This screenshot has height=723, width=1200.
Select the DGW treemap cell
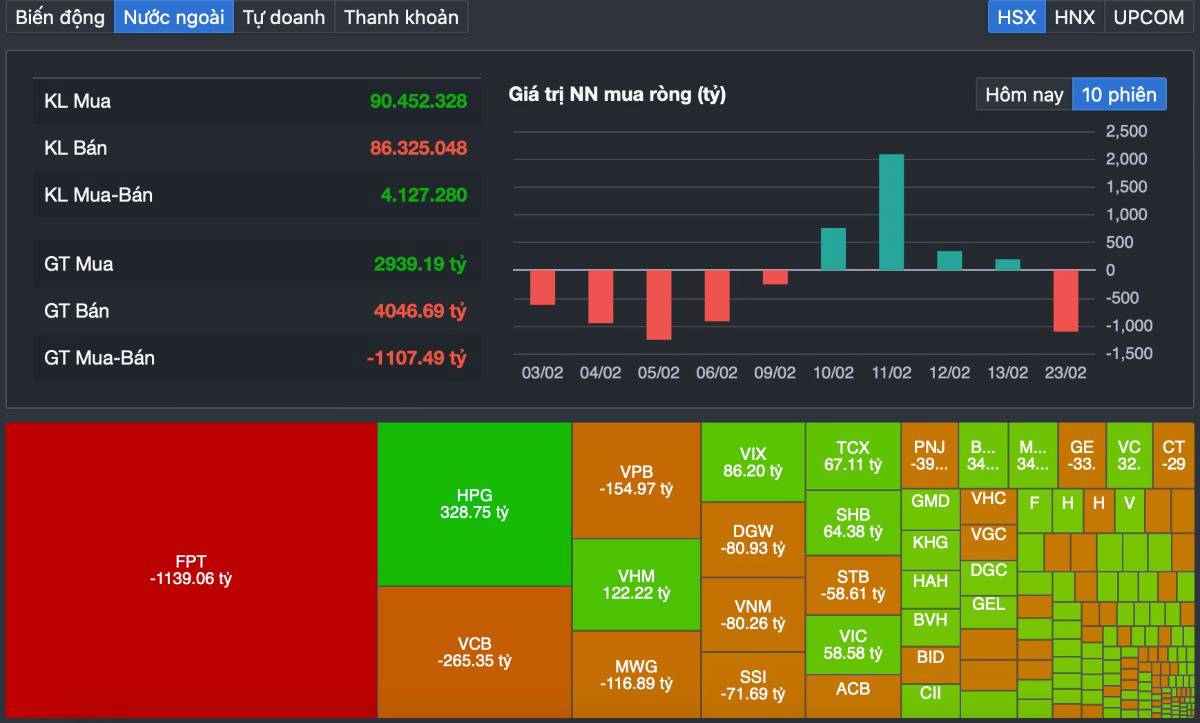click(x=753, y=540)
